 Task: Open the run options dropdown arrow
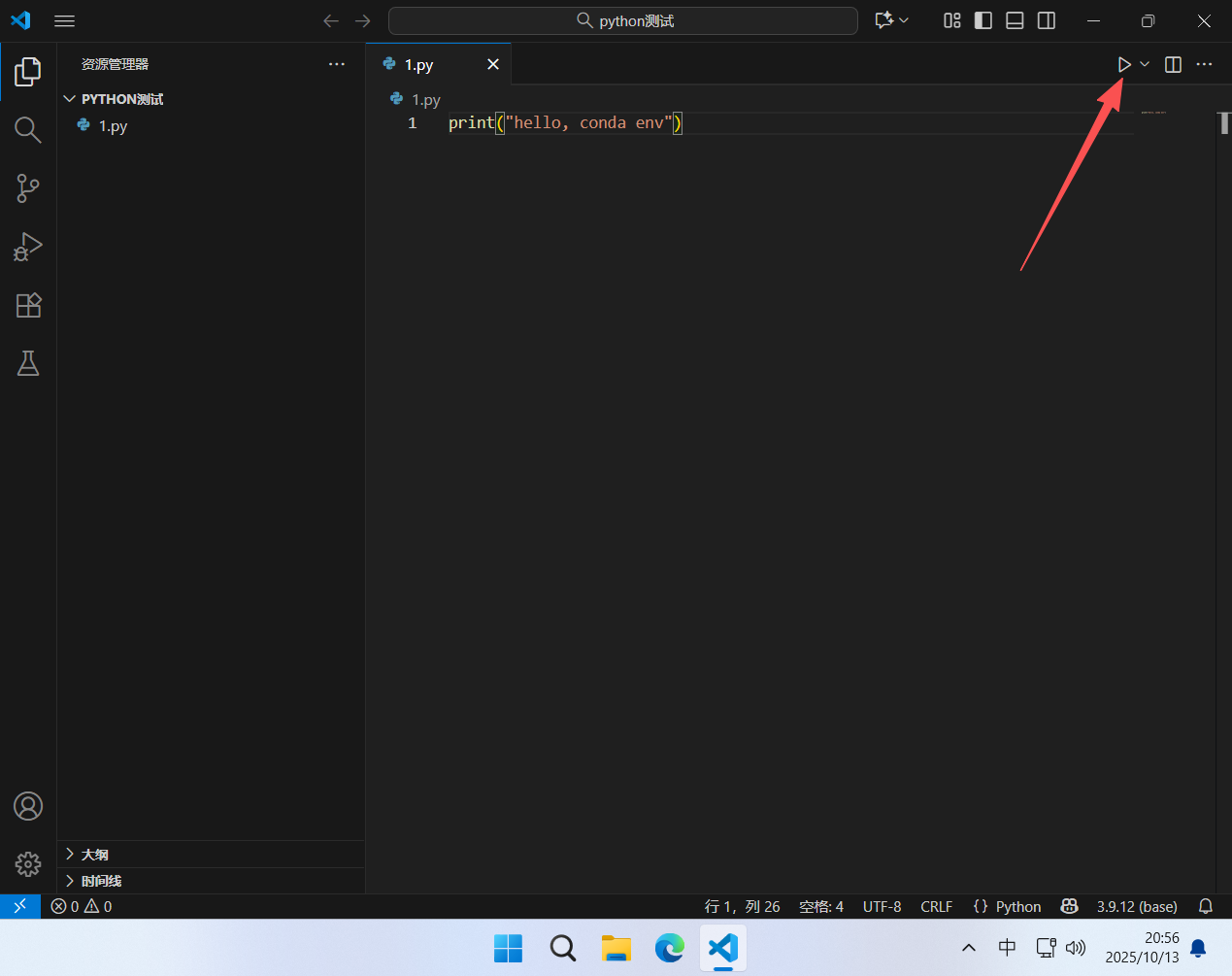1145,64
